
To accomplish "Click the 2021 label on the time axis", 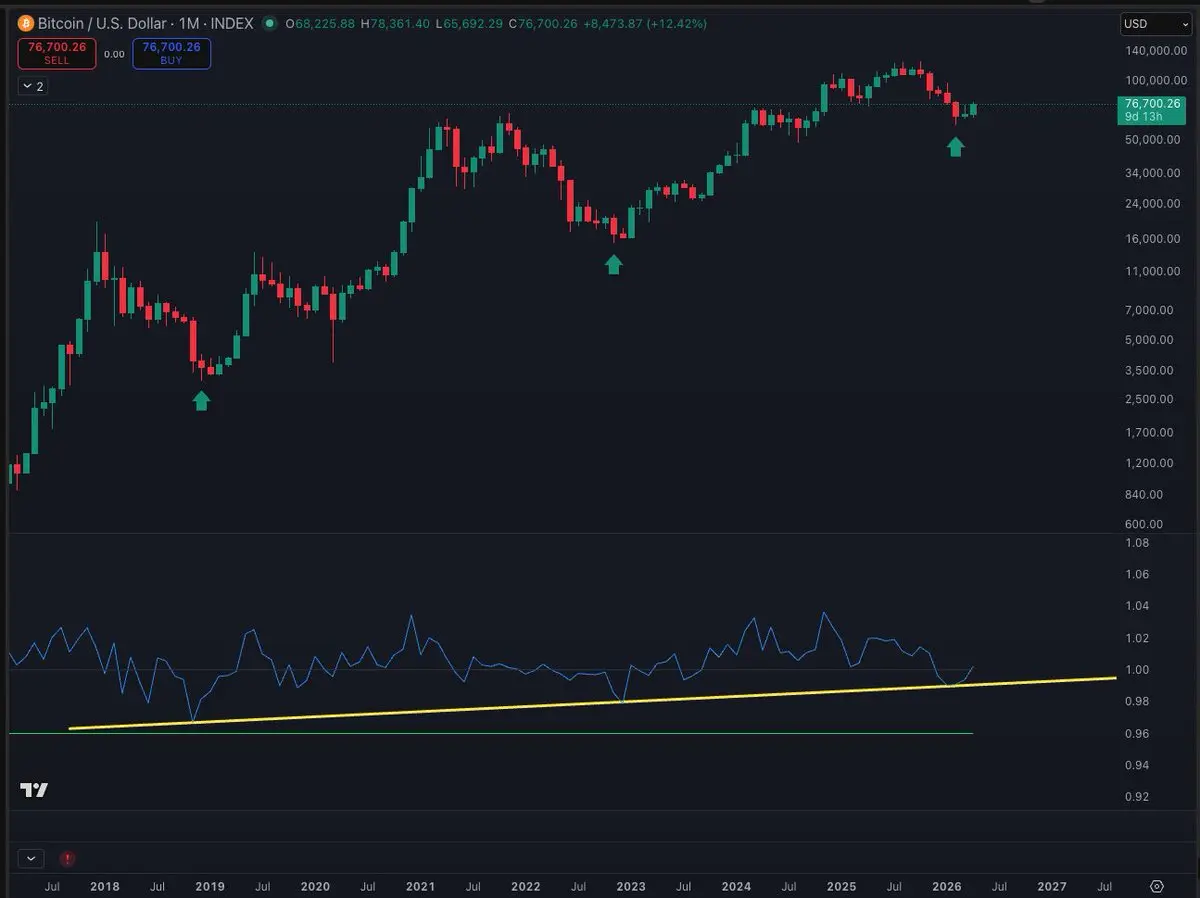I will tap(420, 886).
